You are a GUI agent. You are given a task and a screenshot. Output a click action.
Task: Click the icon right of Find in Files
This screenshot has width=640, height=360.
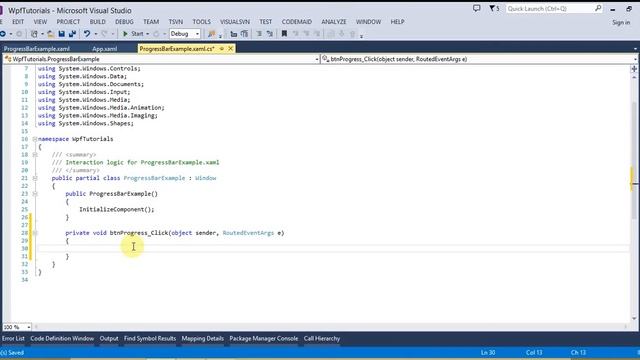pos(233,34)
